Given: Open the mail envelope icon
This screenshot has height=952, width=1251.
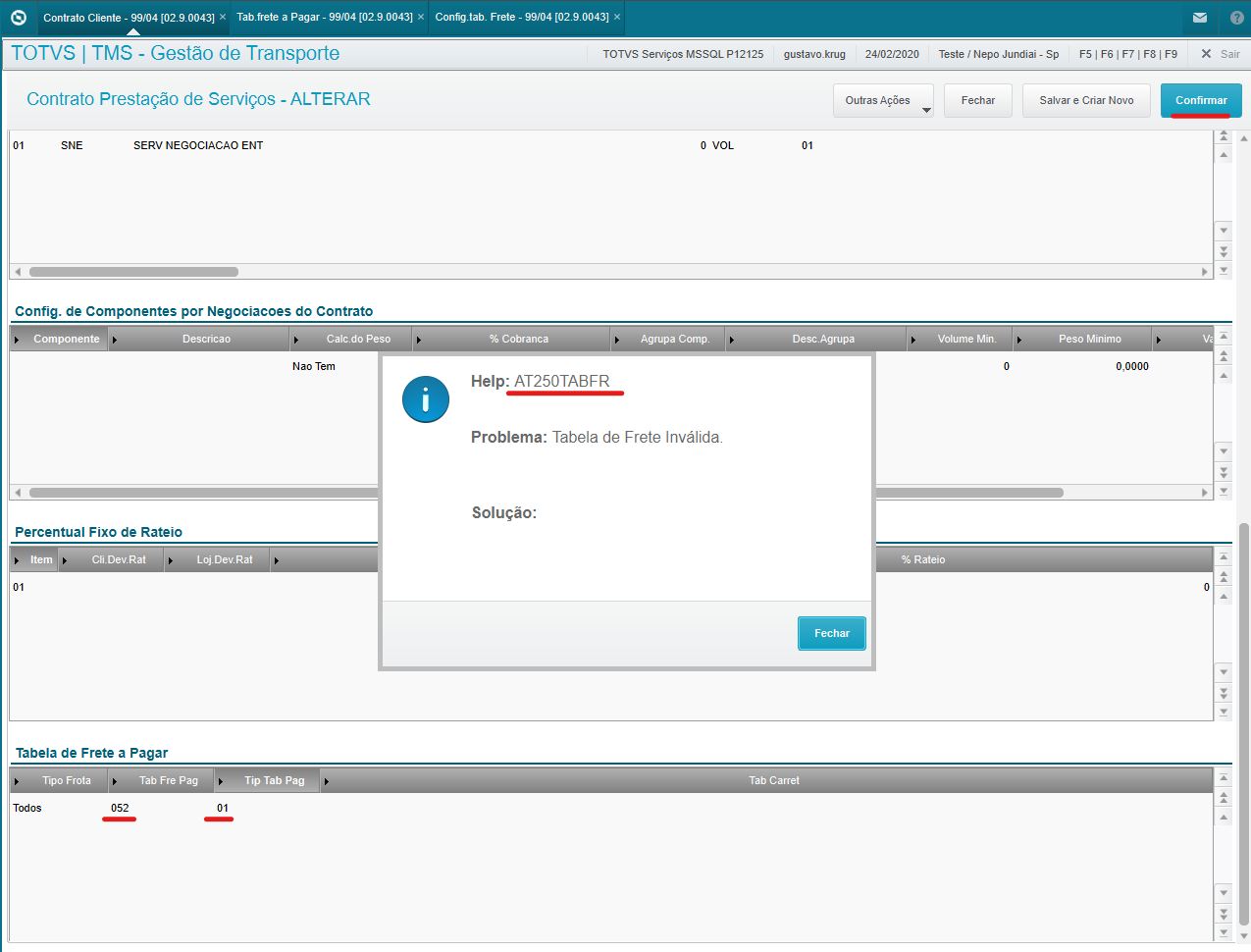Looking at the screenshot, I should click(1200, 18).
